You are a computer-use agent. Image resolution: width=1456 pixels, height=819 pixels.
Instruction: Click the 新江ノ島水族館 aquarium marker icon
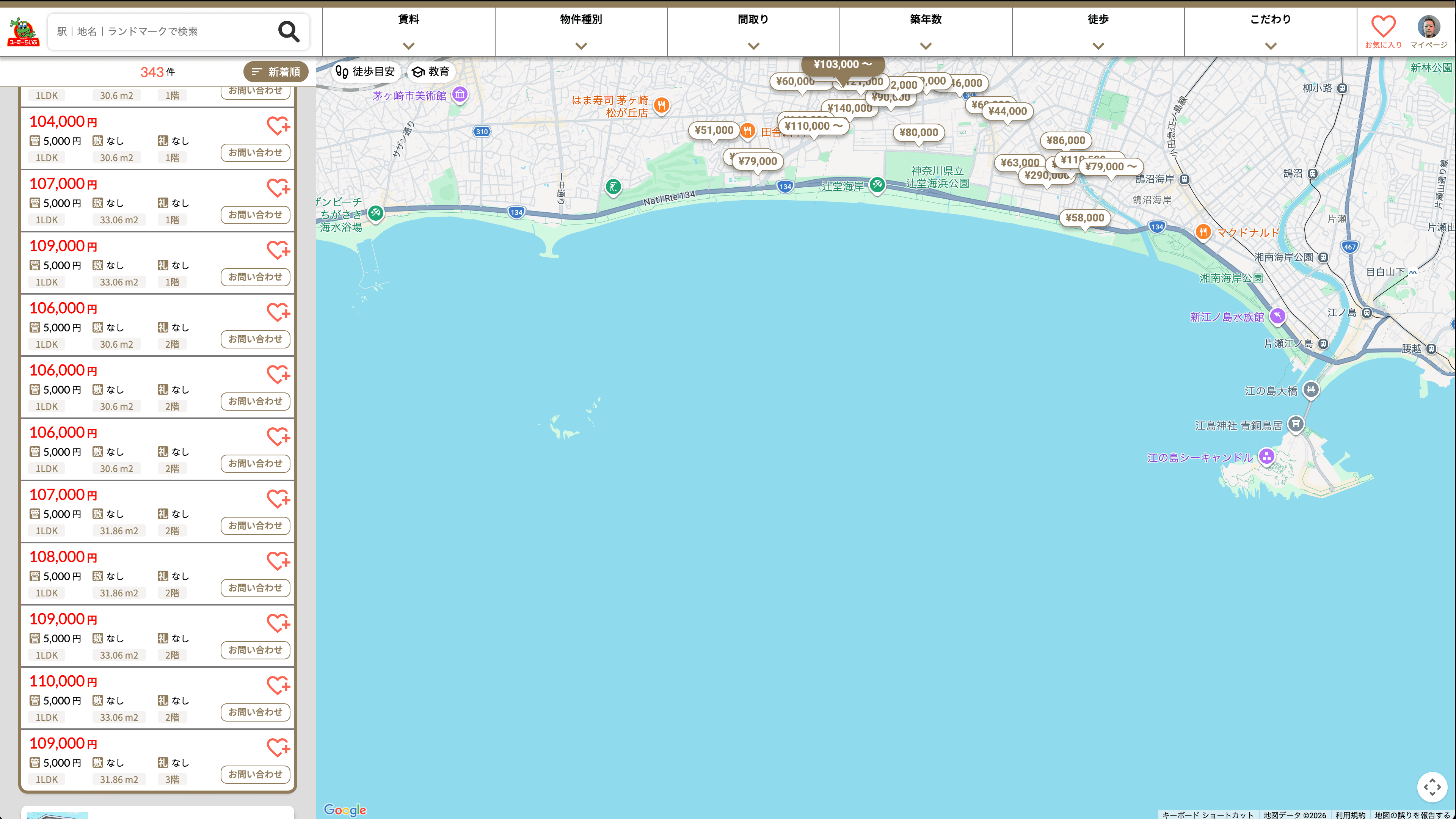pyautogui.click(x=1279, y=317)
